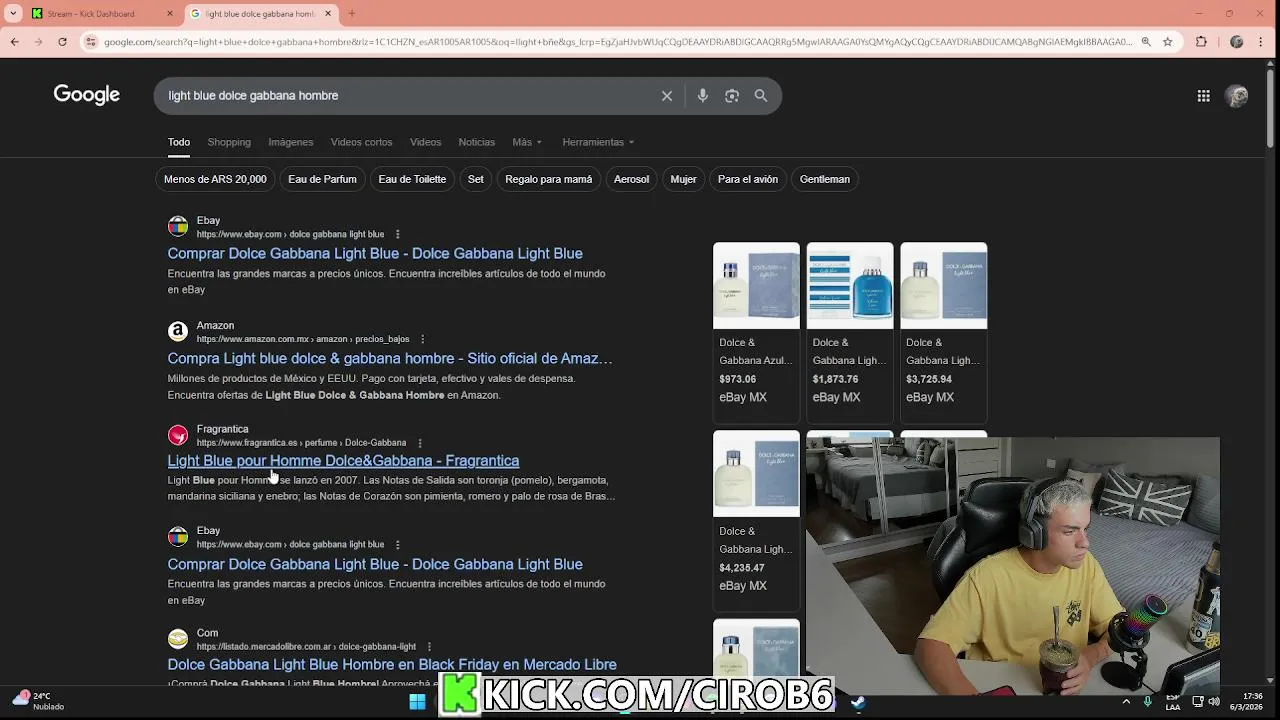Close the Stream - Kick Dashboard tab

[169, 14]
